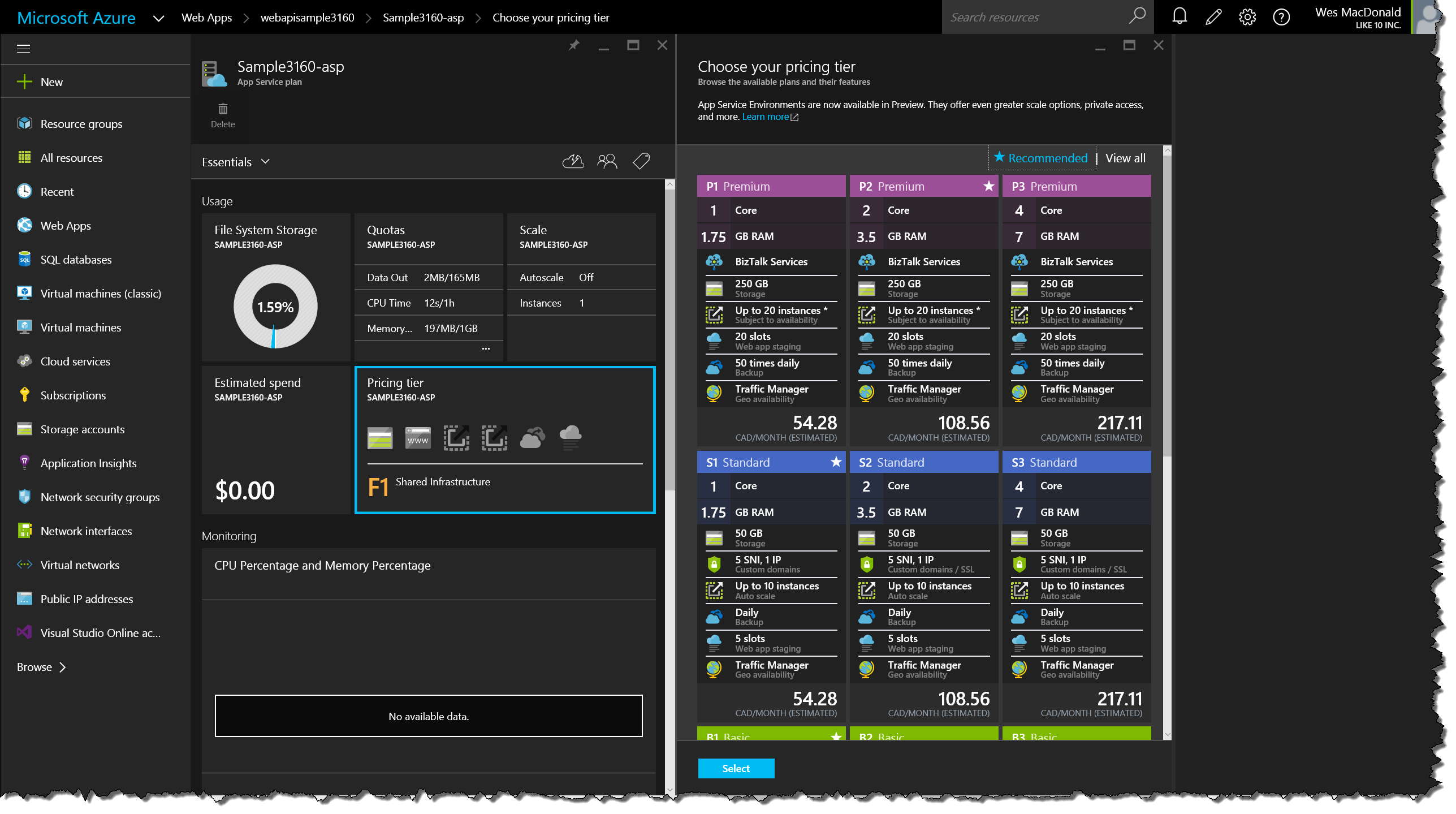1456x814 pixels.
Task: Open SQL databases in sidebar
Action: click(76, 260)
